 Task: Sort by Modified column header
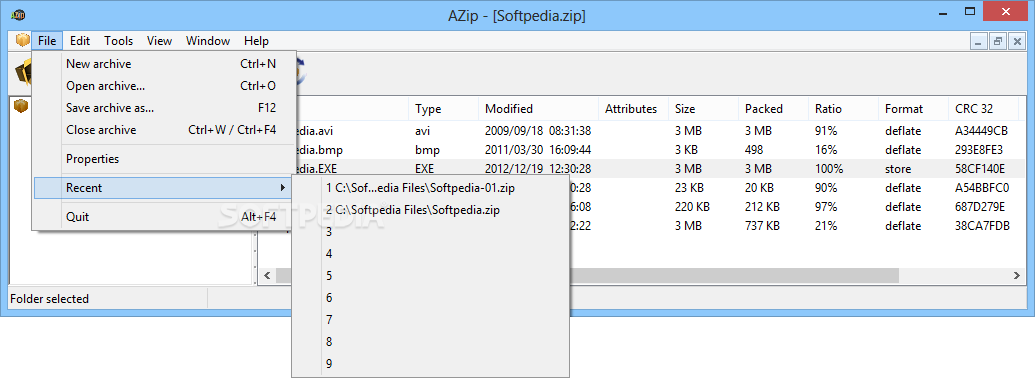tap(539, 109)
